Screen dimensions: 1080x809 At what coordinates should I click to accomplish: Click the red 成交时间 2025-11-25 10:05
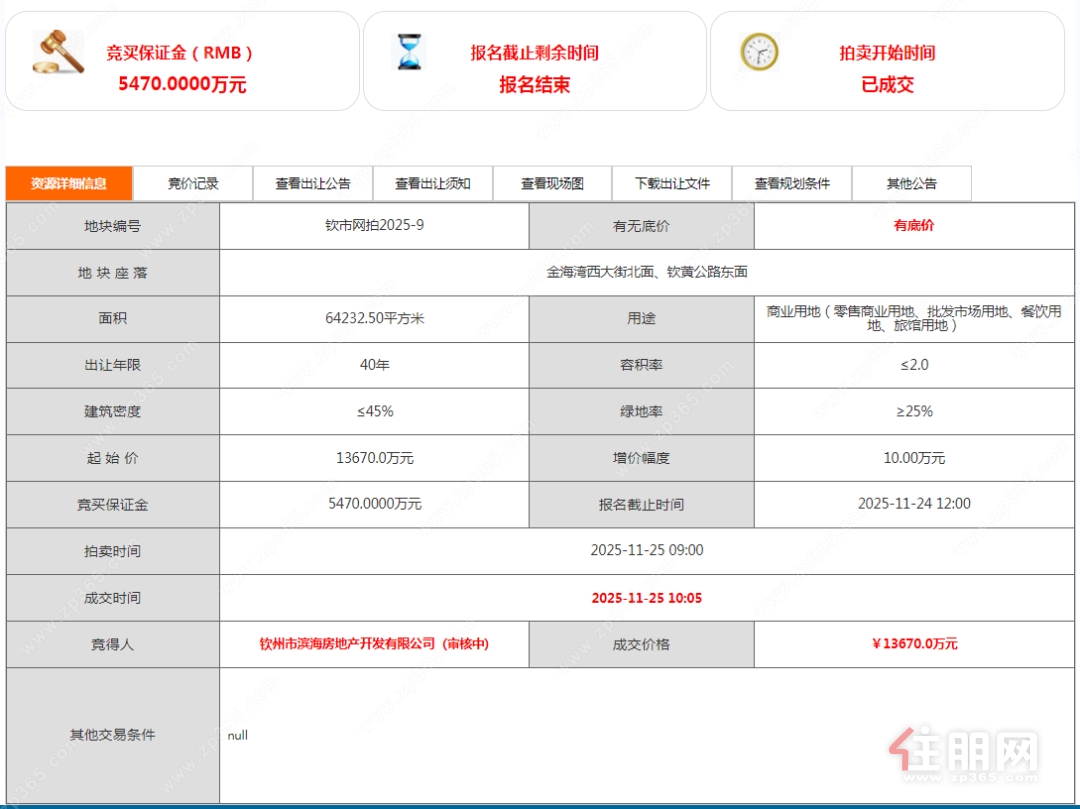(x=646, y=598)
